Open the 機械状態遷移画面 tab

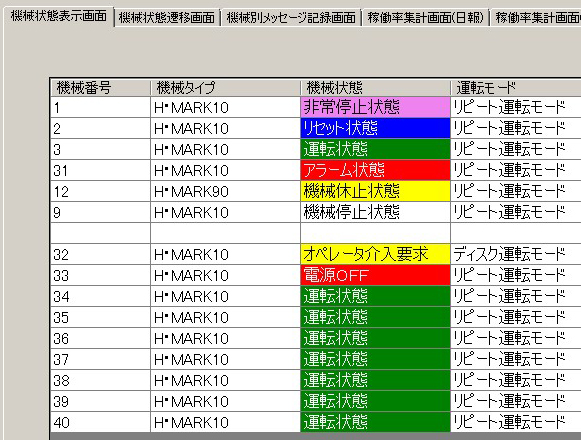pyautogui.click(x=167, y=17)
